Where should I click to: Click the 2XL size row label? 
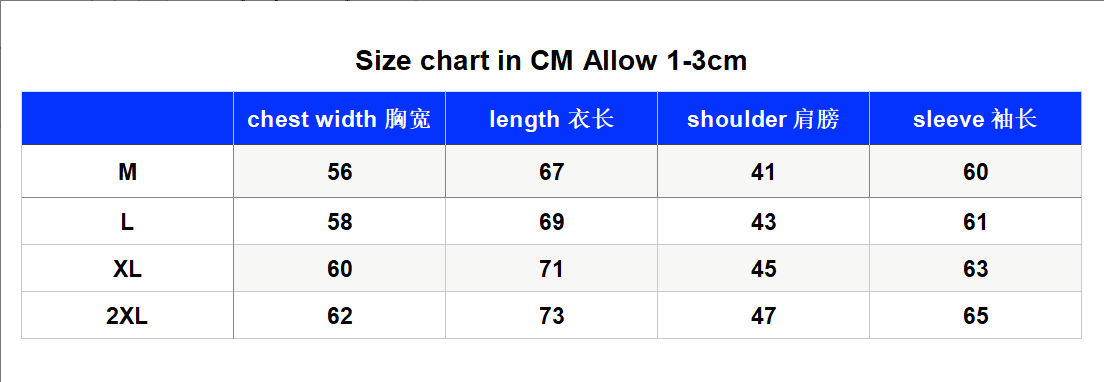point(127,316)
